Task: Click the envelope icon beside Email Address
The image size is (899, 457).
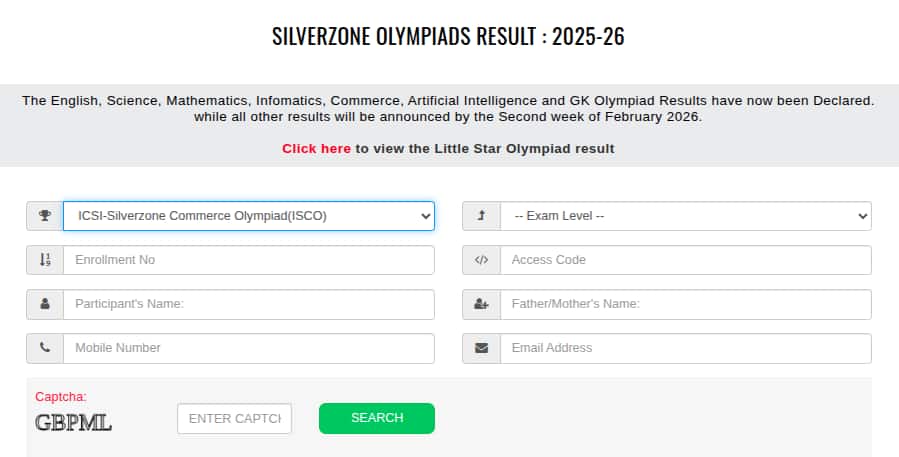Action: point(481,348)
